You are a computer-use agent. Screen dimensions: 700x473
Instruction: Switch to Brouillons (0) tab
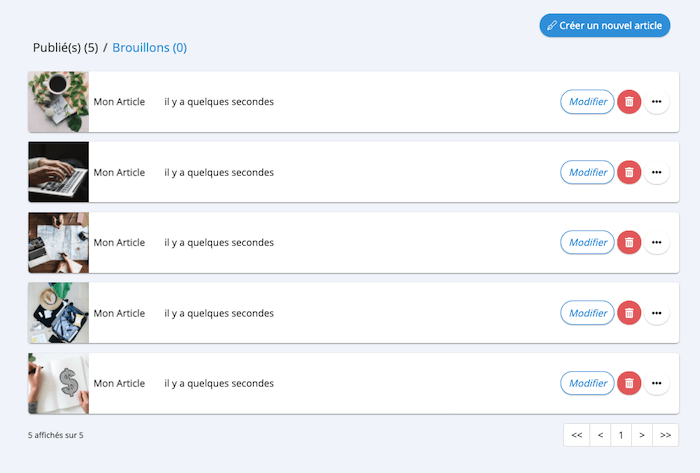coord(150,48)
